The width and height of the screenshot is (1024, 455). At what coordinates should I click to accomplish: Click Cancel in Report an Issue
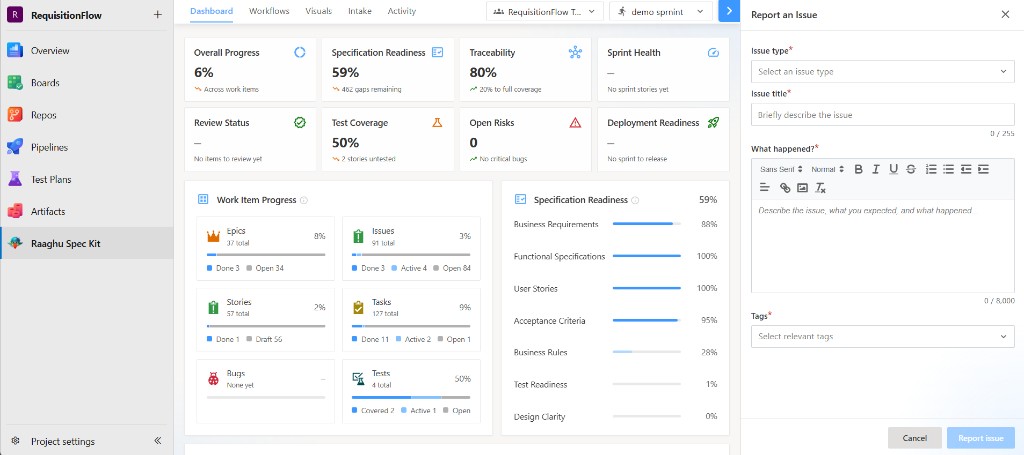pos(915,438)
